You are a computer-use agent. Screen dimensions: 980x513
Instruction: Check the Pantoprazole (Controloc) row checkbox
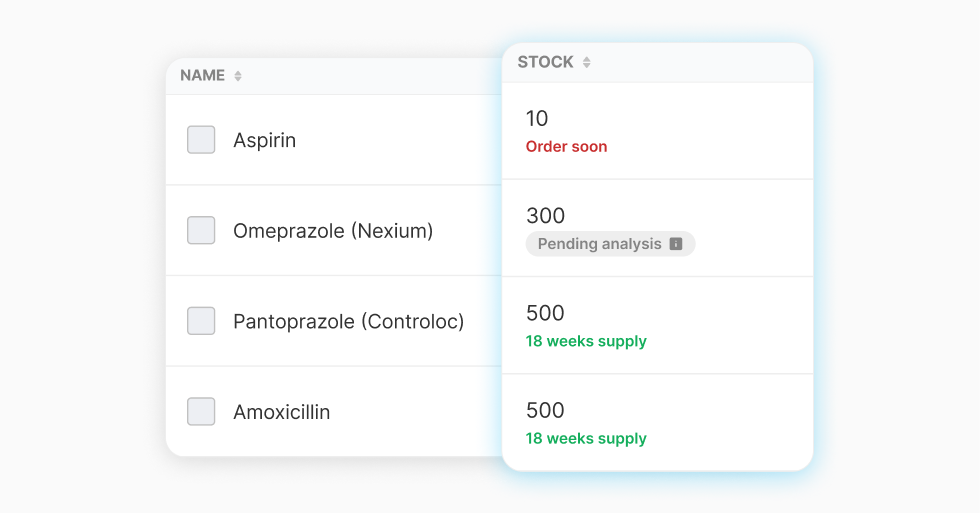coord(201,321)
